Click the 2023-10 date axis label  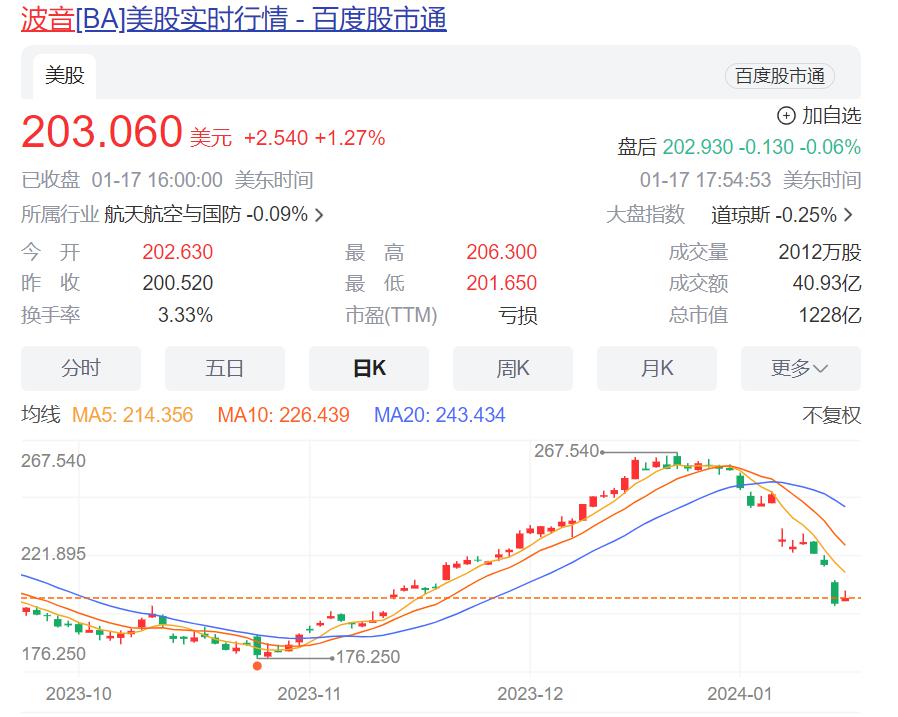(79, 694)
